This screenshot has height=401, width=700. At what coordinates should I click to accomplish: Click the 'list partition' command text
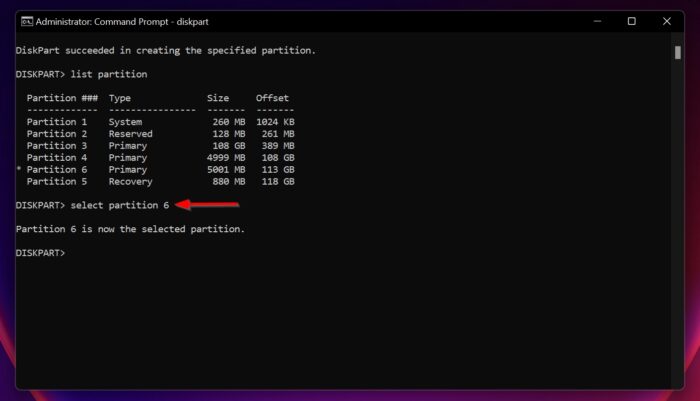(109, 74)
